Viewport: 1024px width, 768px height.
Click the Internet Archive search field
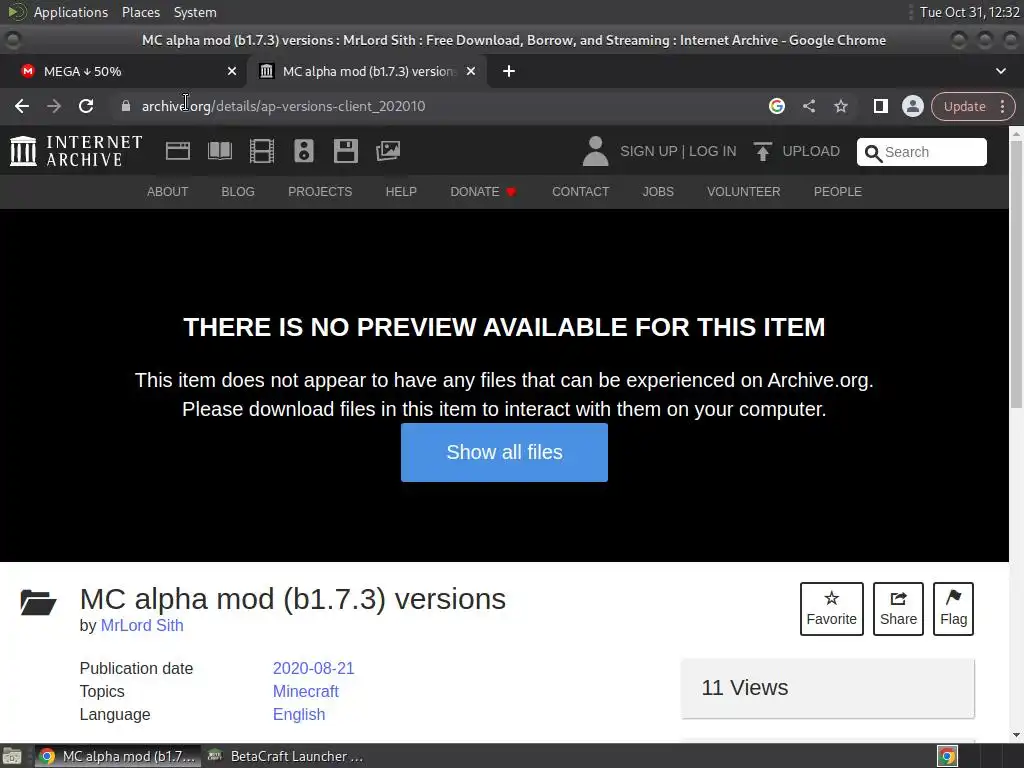pos(921,152)
